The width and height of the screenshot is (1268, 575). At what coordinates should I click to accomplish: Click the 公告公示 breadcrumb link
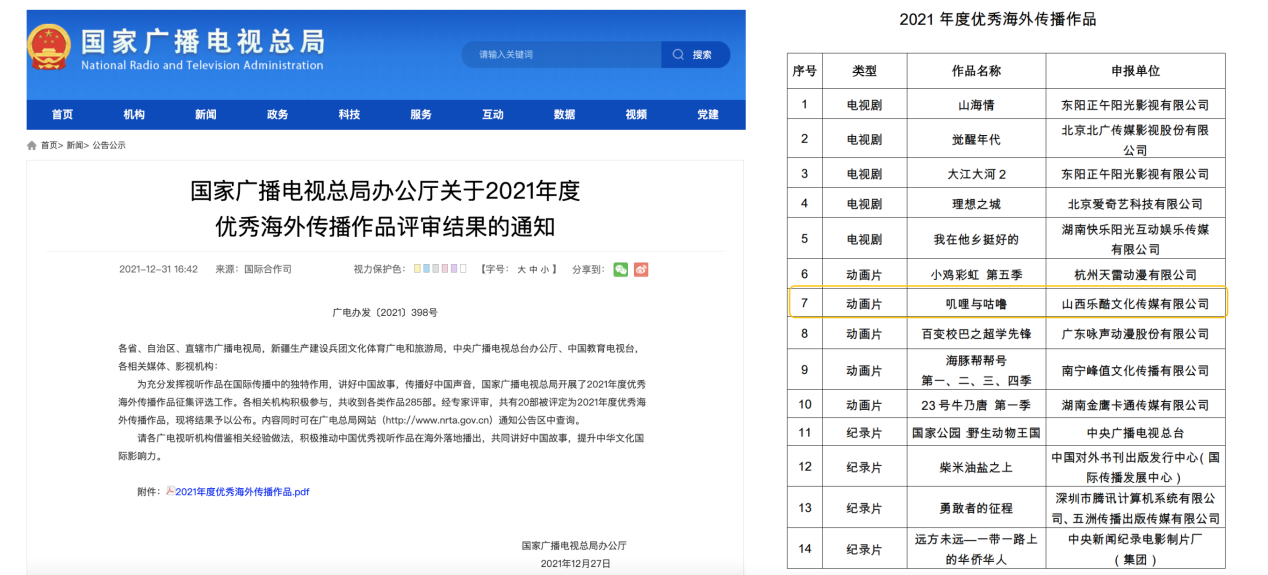[x=109, y=145]
